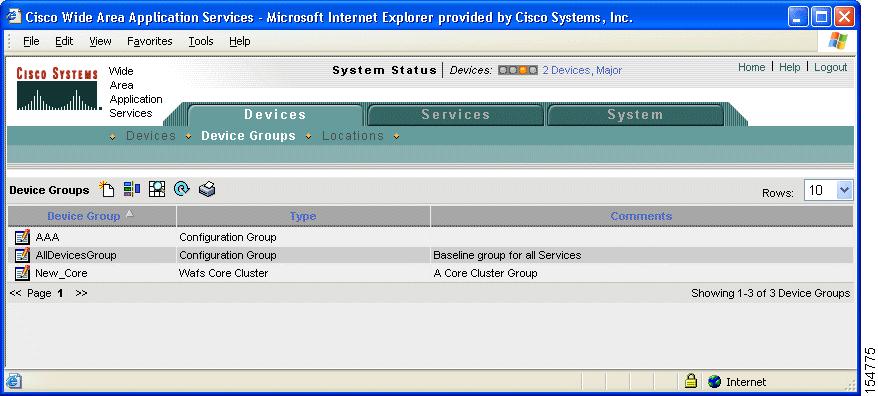Sort by the Device Group column header
The image size is (878, 396).
point(83,216)
